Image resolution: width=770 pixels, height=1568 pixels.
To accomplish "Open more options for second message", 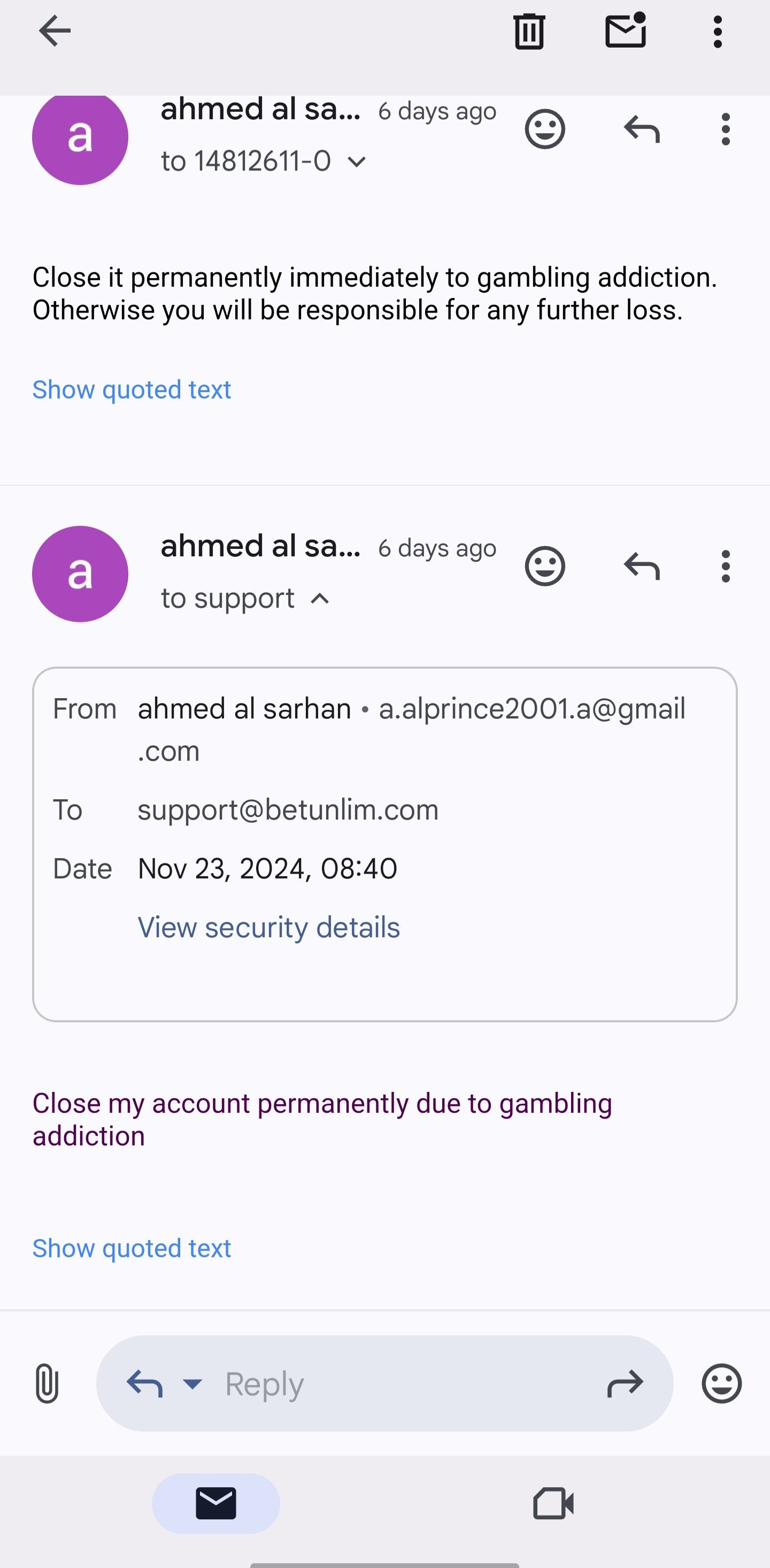I will click(725, 566).
